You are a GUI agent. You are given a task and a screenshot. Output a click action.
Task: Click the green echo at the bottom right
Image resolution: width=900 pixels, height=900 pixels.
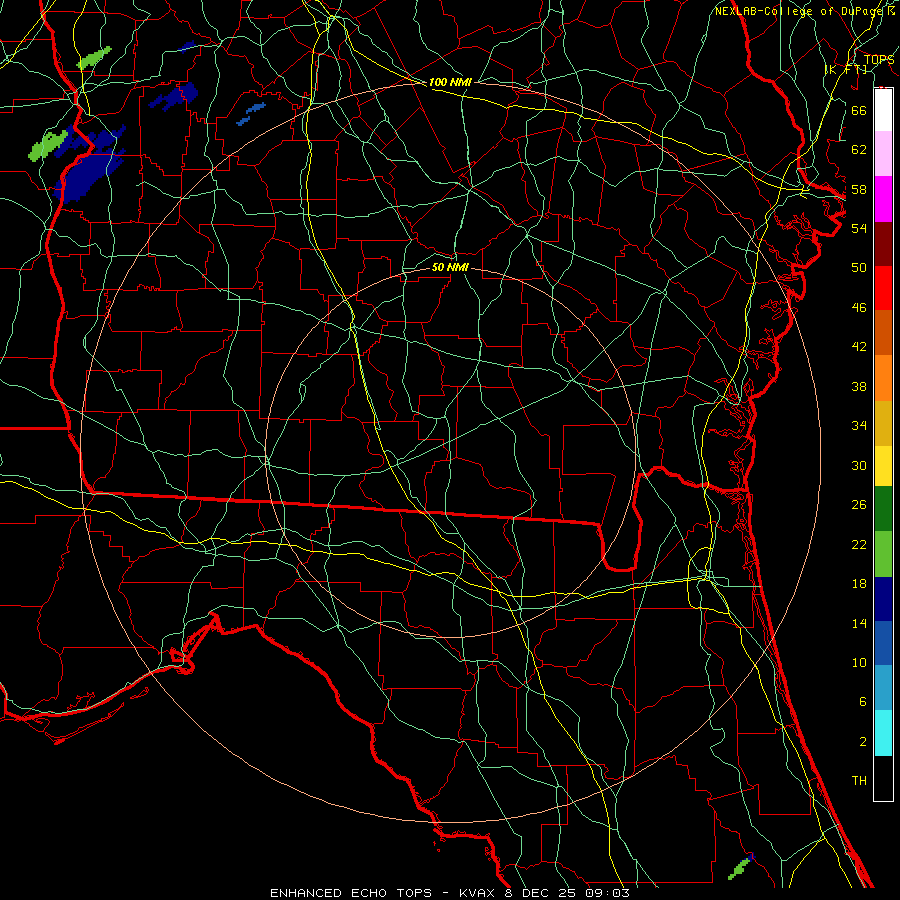tap(739, 868)
